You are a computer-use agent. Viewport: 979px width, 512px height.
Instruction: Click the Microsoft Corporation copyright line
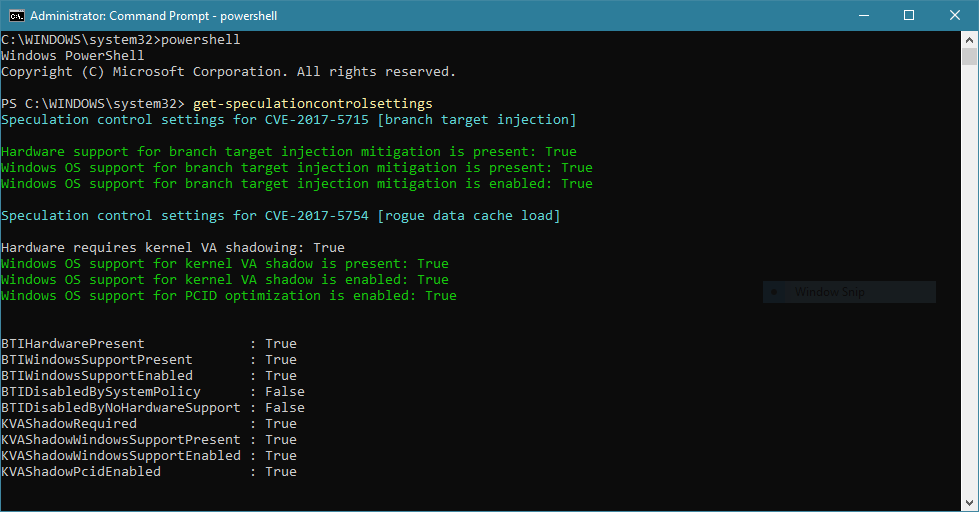(228, 72)
